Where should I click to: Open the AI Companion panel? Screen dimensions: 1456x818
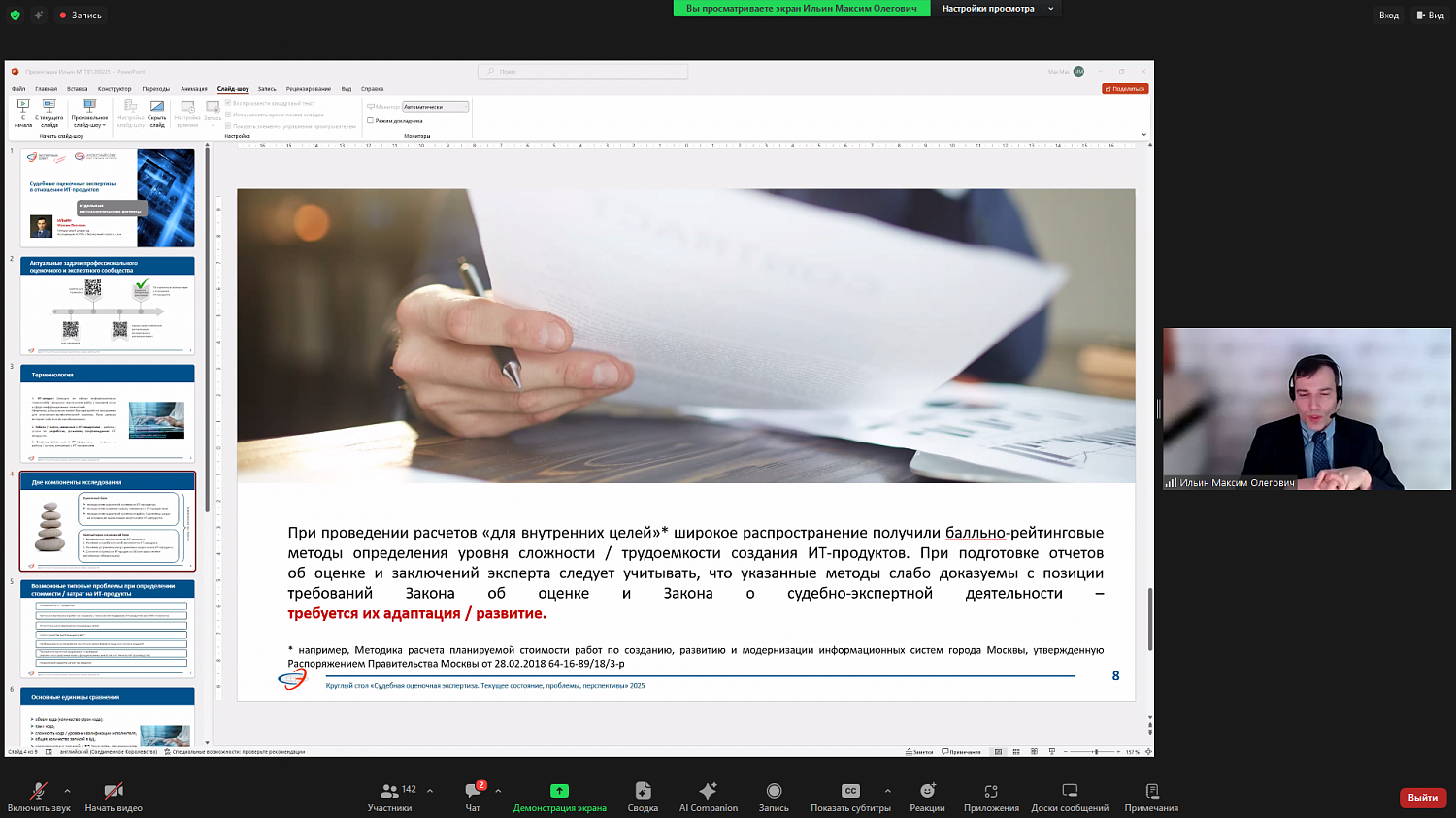(x=708, y=797)
